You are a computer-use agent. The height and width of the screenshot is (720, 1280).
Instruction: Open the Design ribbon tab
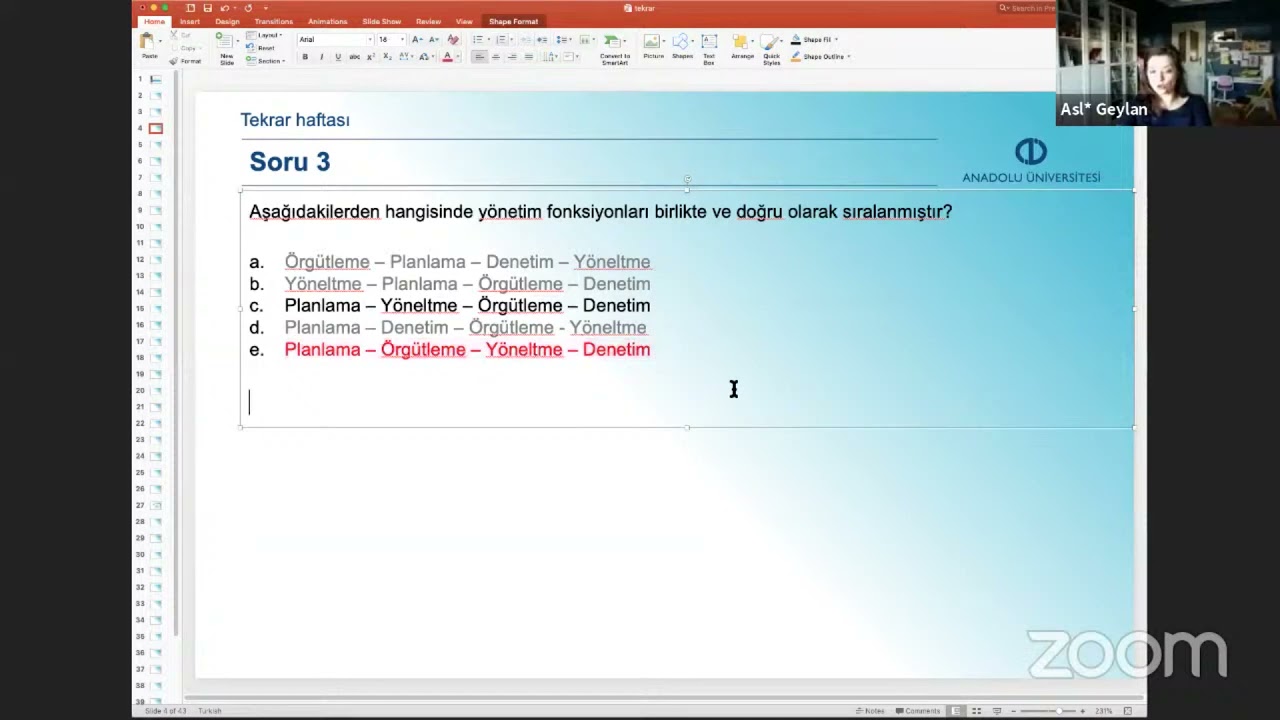pyautogui.click(x=227, y=22)
